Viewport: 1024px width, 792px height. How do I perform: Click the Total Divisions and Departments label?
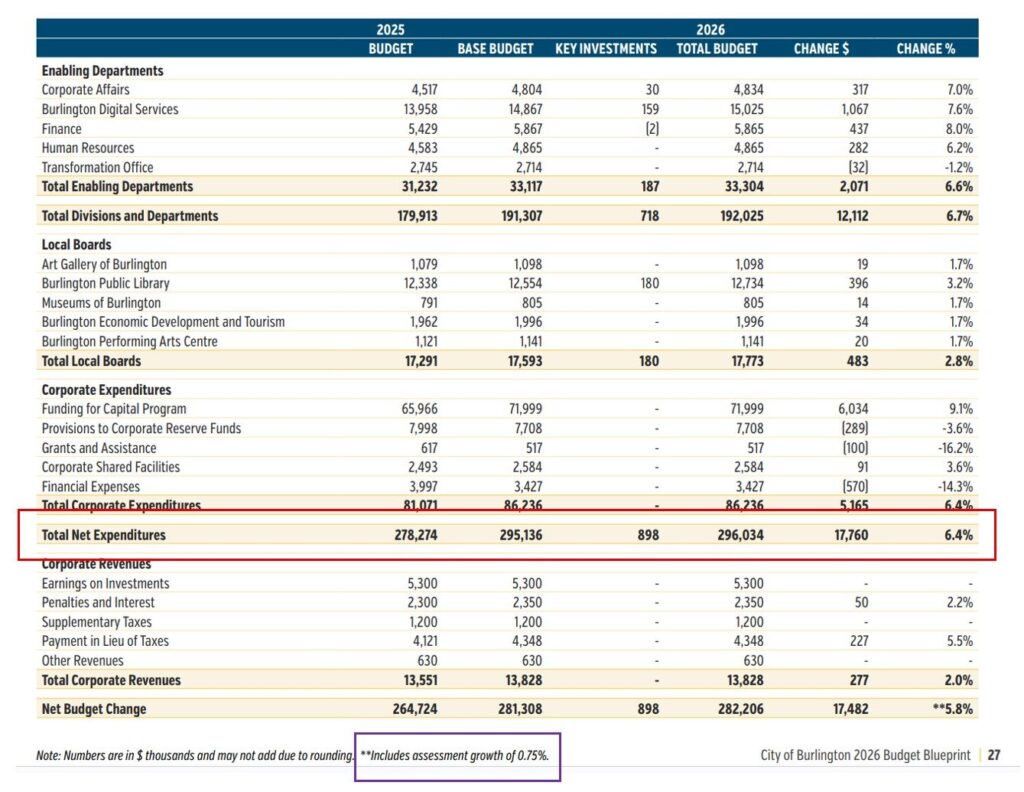point(129,216)
